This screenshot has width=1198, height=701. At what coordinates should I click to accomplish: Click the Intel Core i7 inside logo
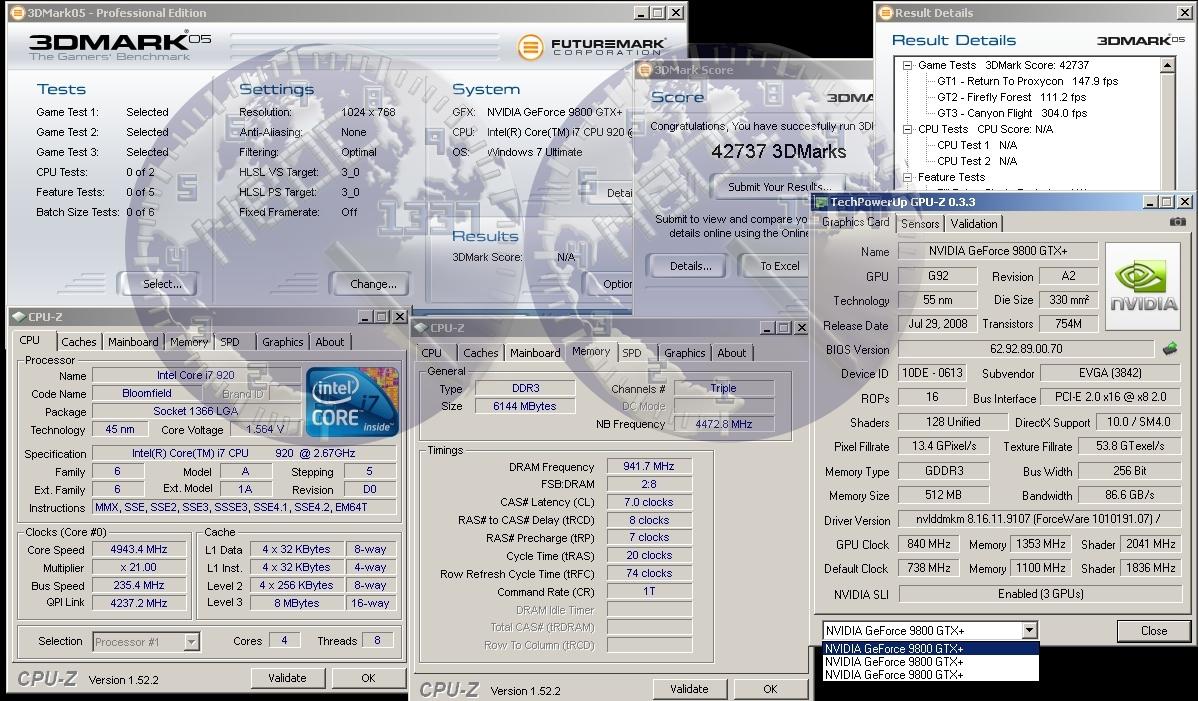point(353,402)
